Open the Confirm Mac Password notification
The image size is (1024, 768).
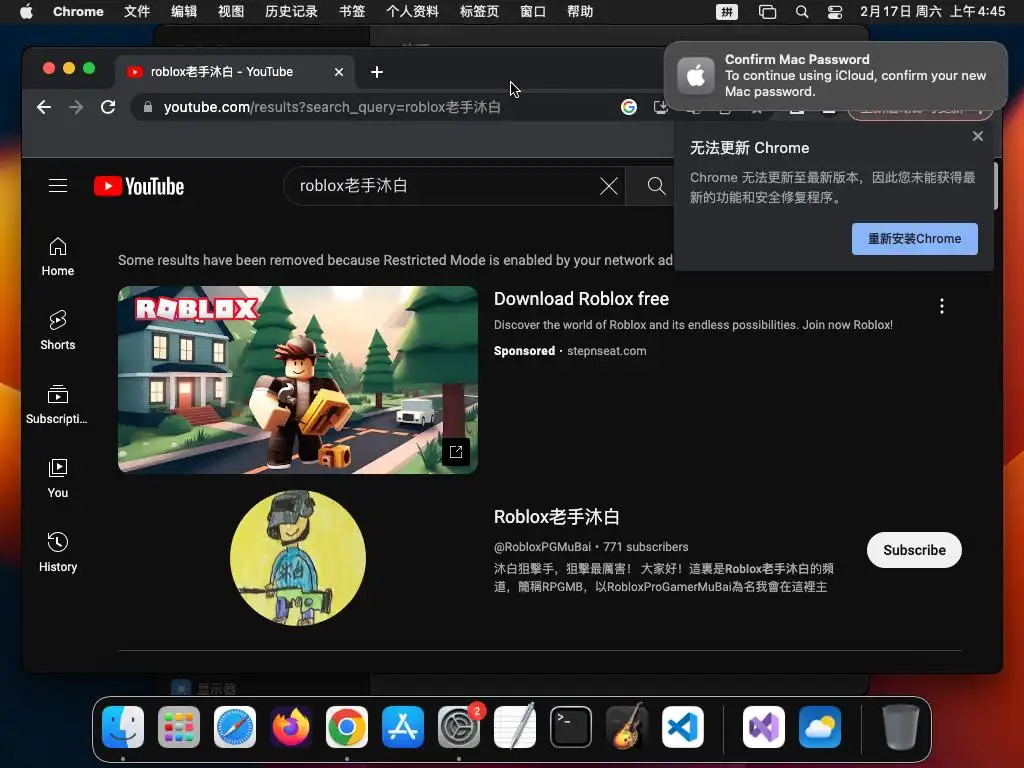point(836,76)
